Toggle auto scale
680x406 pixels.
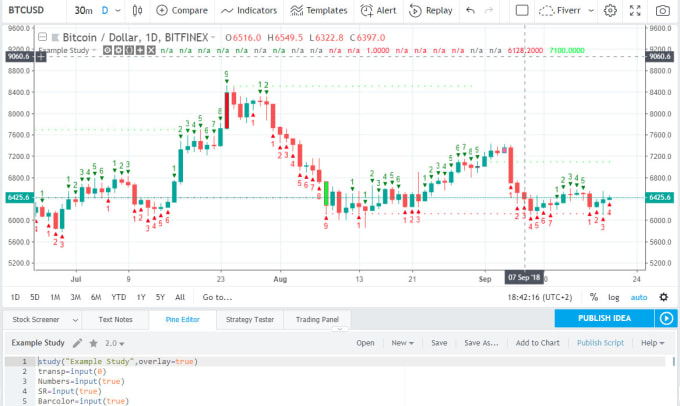point(639,297)
